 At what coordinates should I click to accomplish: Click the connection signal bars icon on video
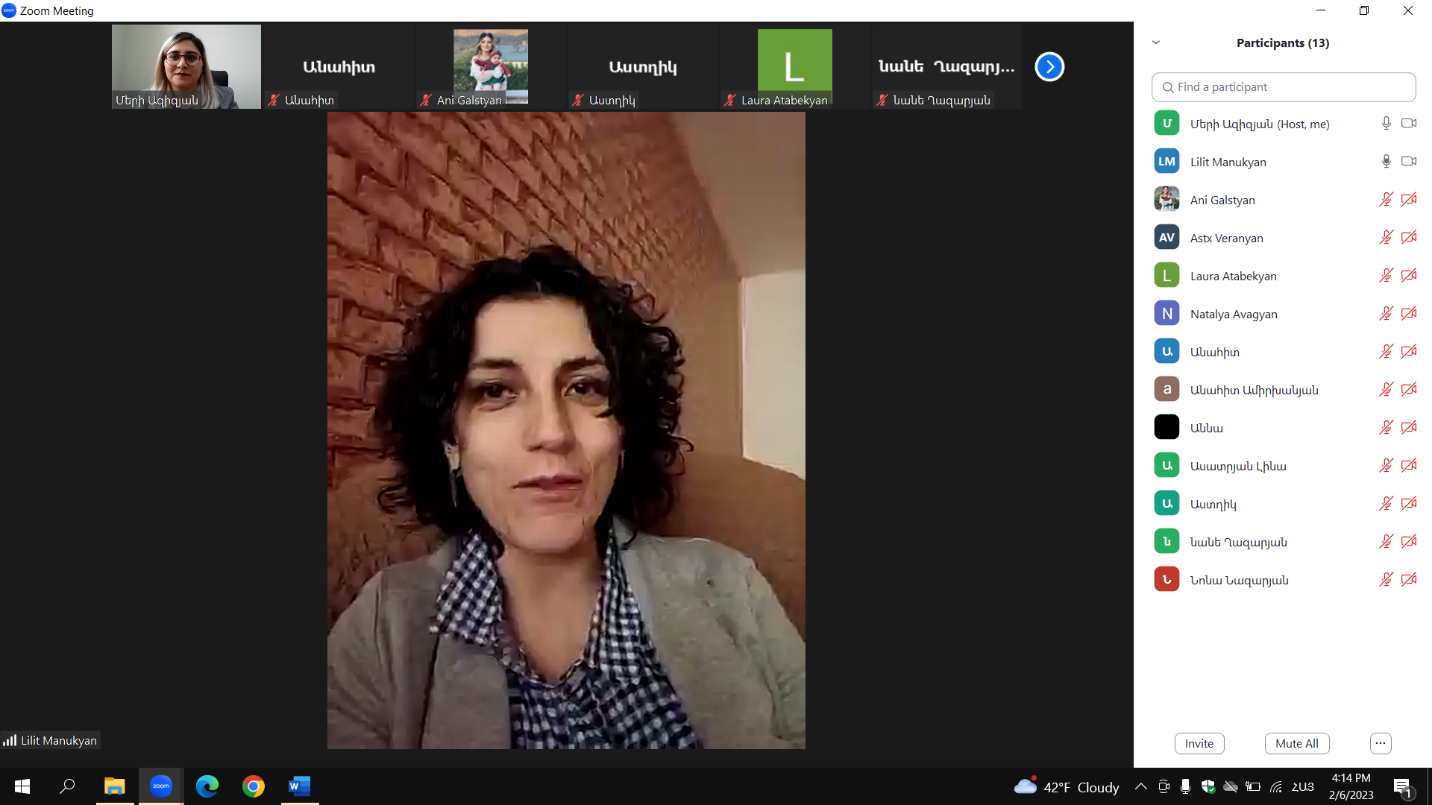[x=10, y=741]
